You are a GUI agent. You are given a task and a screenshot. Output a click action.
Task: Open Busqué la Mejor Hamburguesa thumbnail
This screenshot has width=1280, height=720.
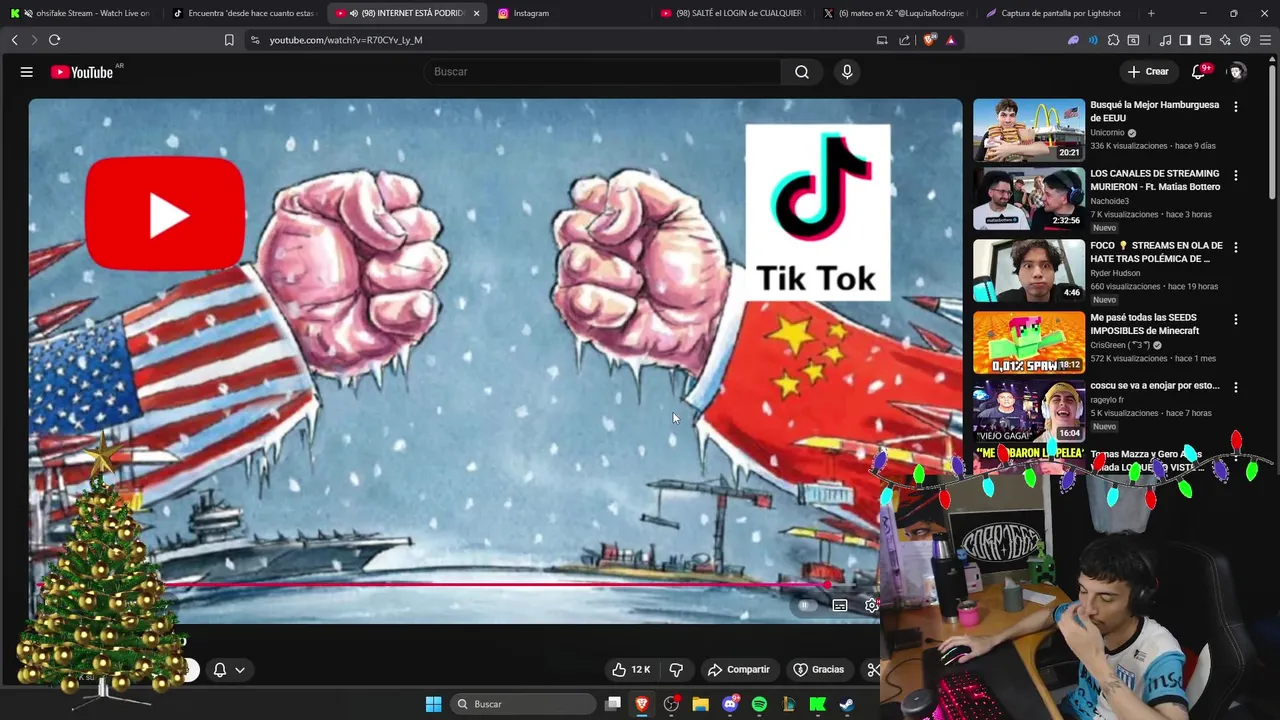pos(1029,130)
